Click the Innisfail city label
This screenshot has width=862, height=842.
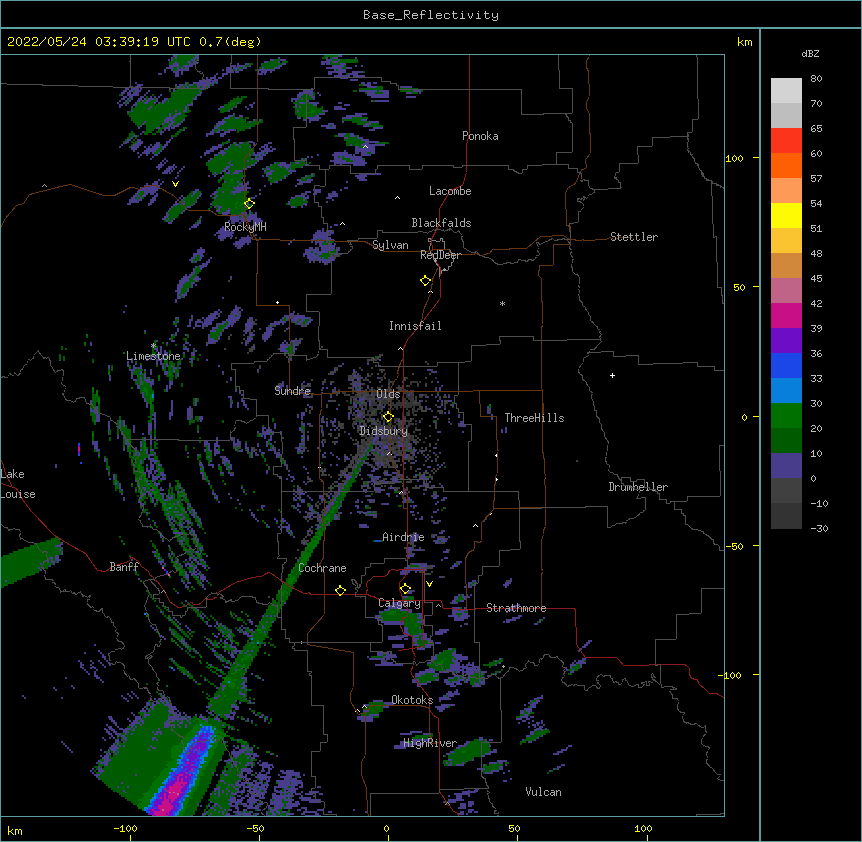(415, 326)
